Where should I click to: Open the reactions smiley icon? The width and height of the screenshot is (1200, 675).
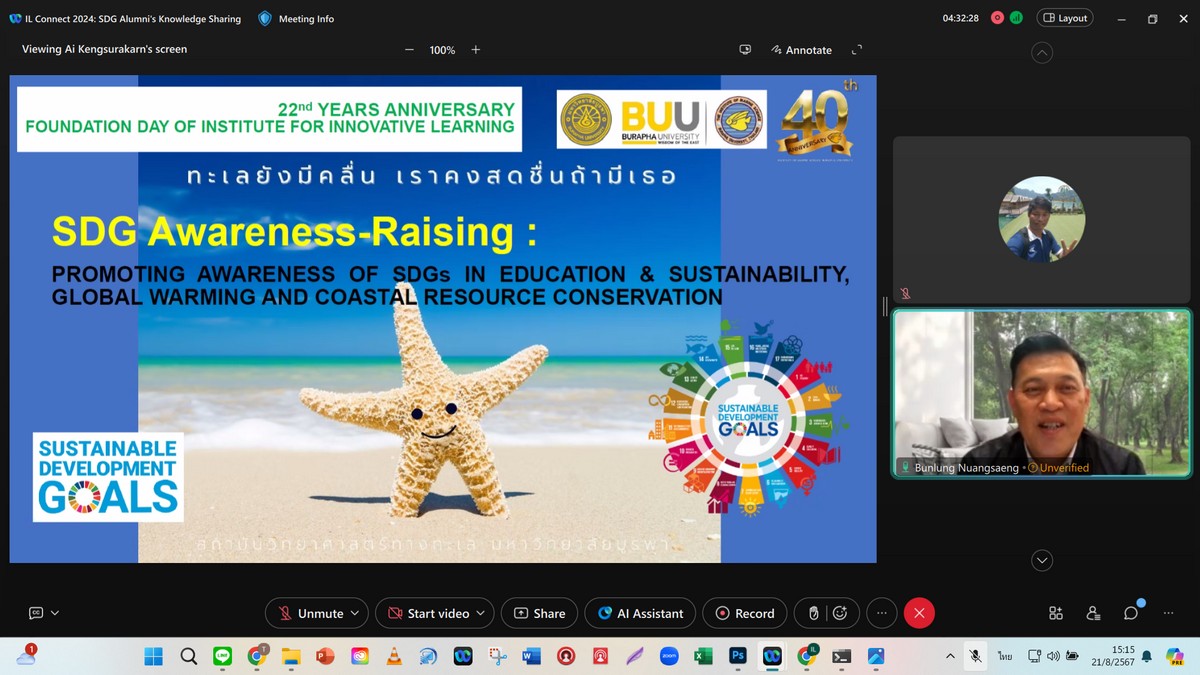(840, 613)
